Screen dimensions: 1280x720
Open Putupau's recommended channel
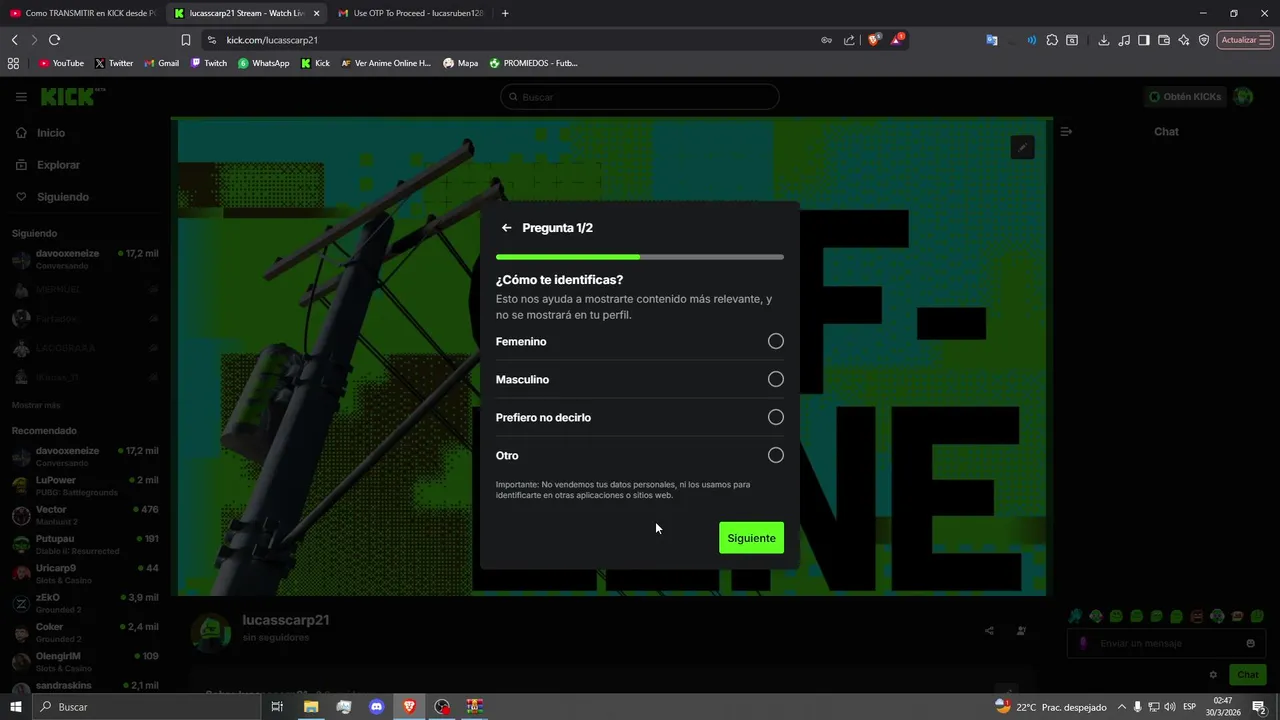coord(84,544)
